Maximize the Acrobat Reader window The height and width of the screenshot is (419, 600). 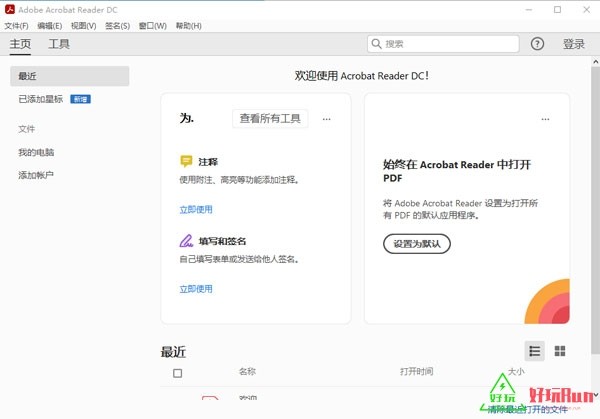(558, 10)
